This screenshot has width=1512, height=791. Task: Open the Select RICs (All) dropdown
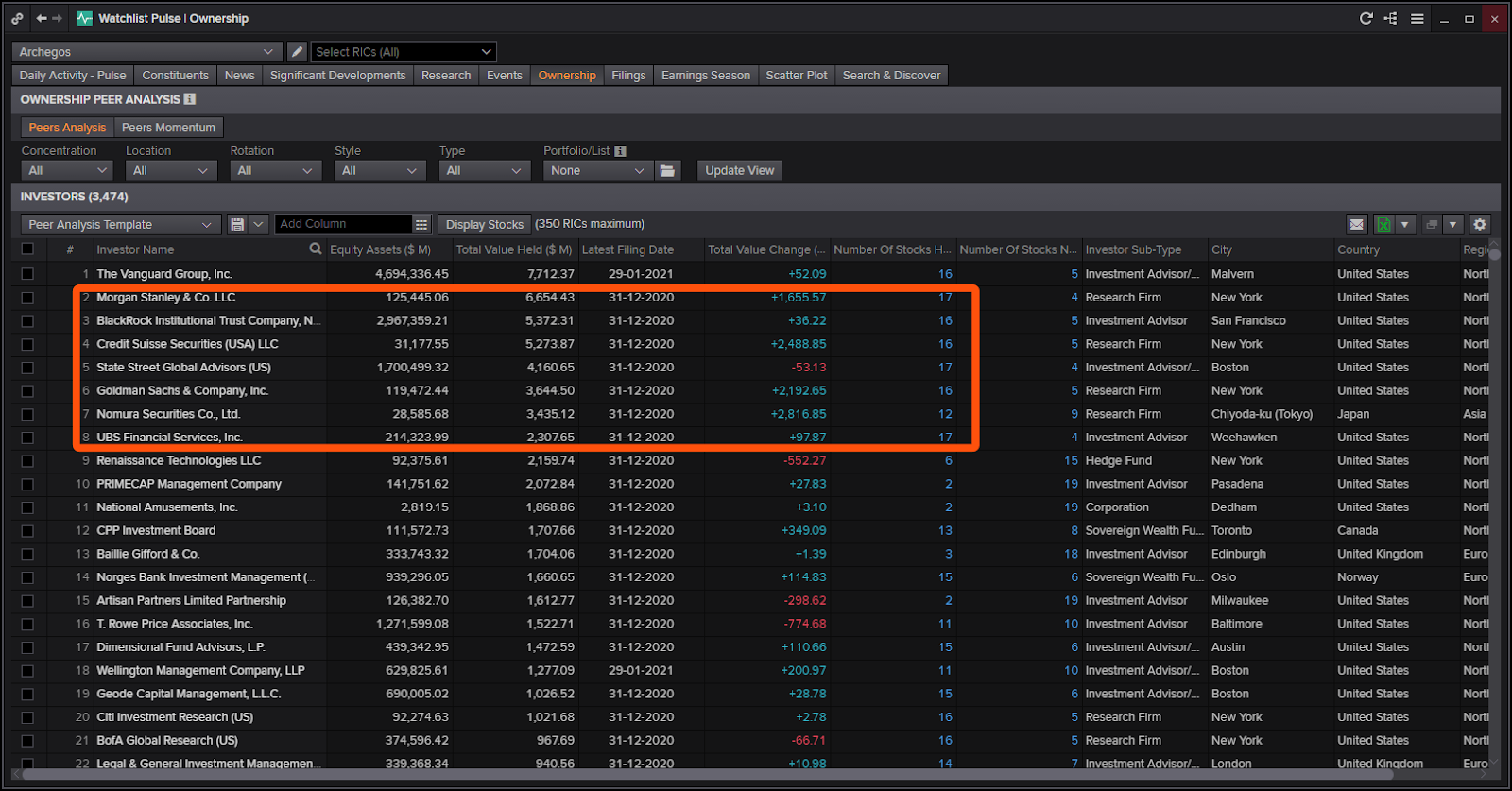[x=404, y=52]
